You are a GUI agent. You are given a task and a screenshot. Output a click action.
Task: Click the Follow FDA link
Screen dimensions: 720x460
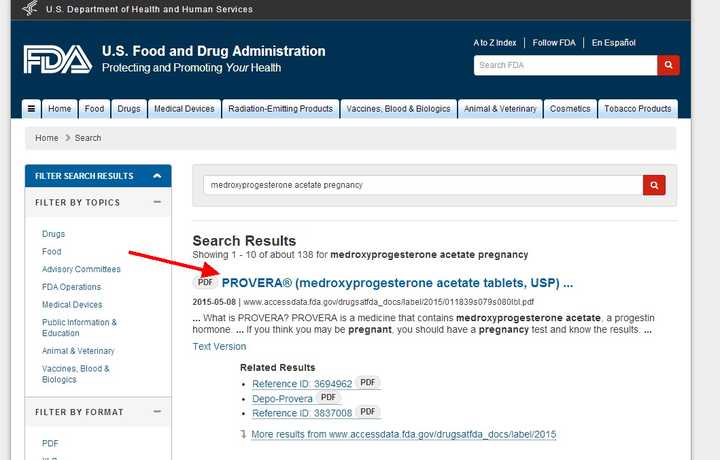(554, 43)
